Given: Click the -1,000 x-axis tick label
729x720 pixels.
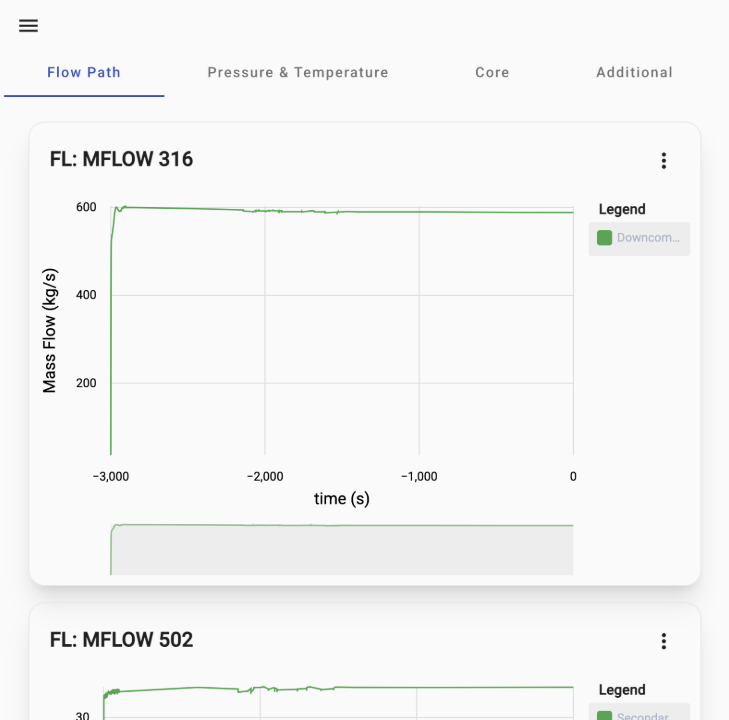Looking at the screenshot, I should 419,476.
